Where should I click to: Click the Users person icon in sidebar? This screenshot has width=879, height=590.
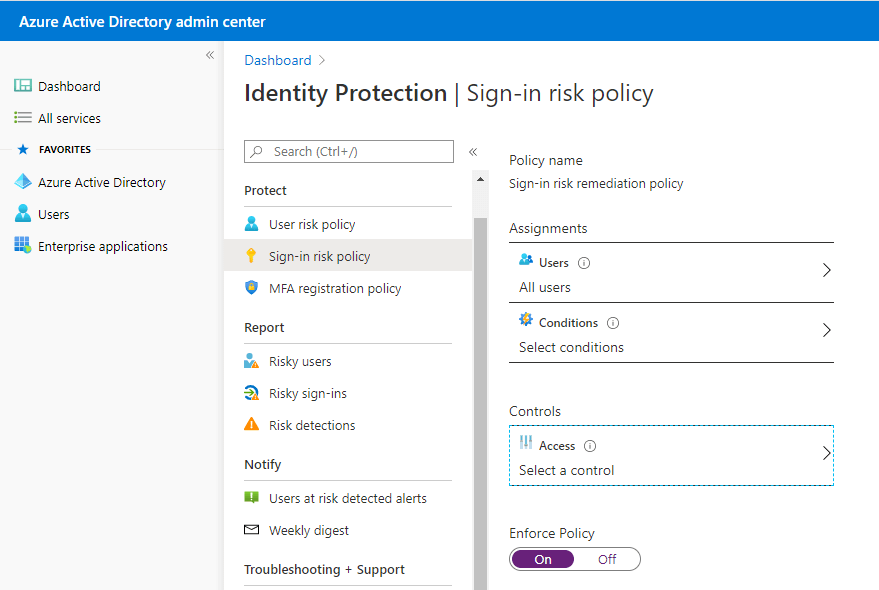pos(23,214)
